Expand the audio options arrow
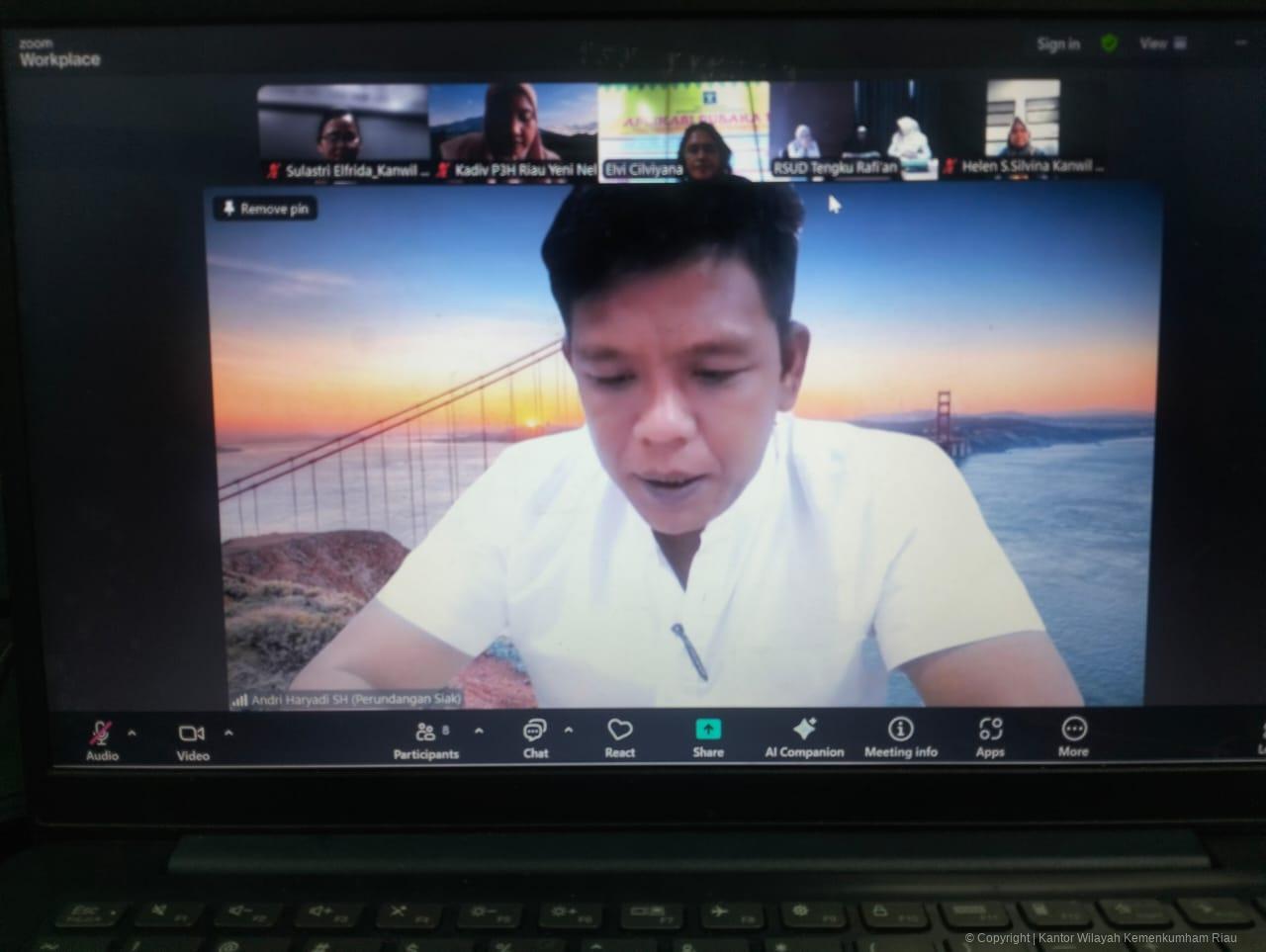This screenshot has height=952, width=1266. click(133, 734)
